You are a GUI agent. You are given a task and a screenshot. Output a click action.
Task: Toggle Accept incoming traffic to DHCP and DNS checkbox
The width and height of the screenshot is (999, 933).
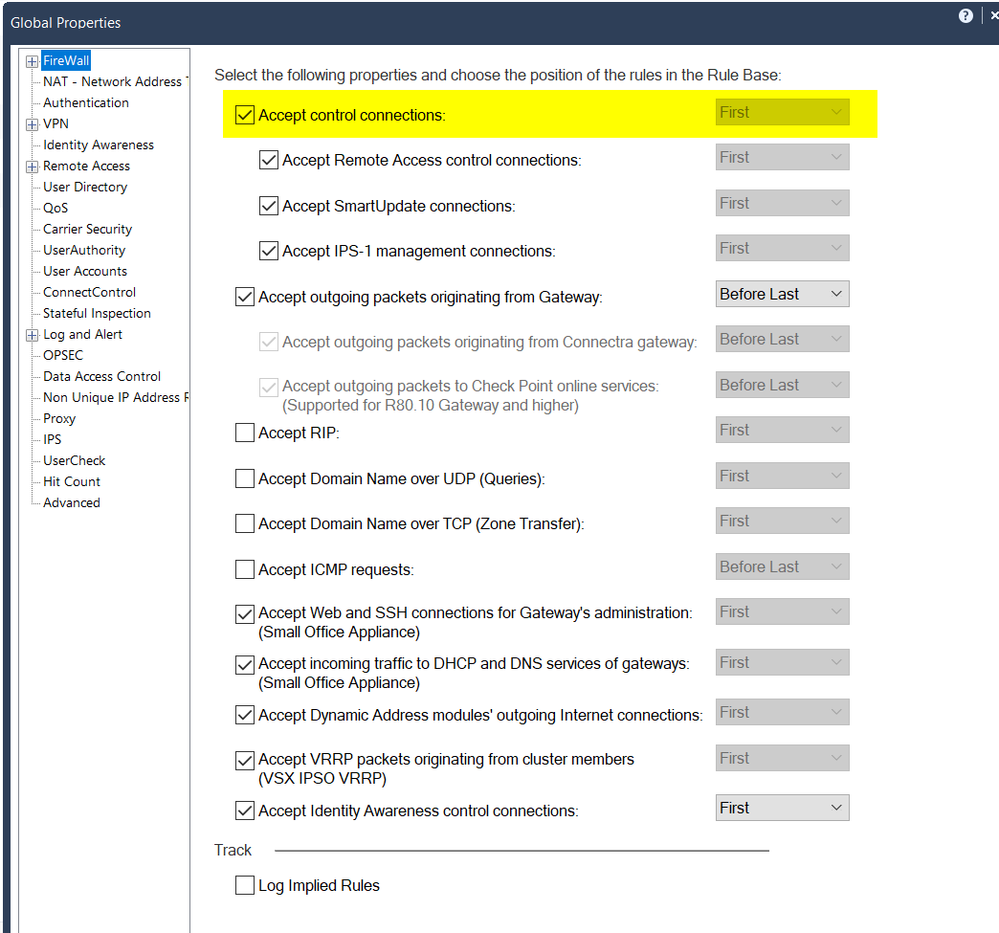(245, 665)
